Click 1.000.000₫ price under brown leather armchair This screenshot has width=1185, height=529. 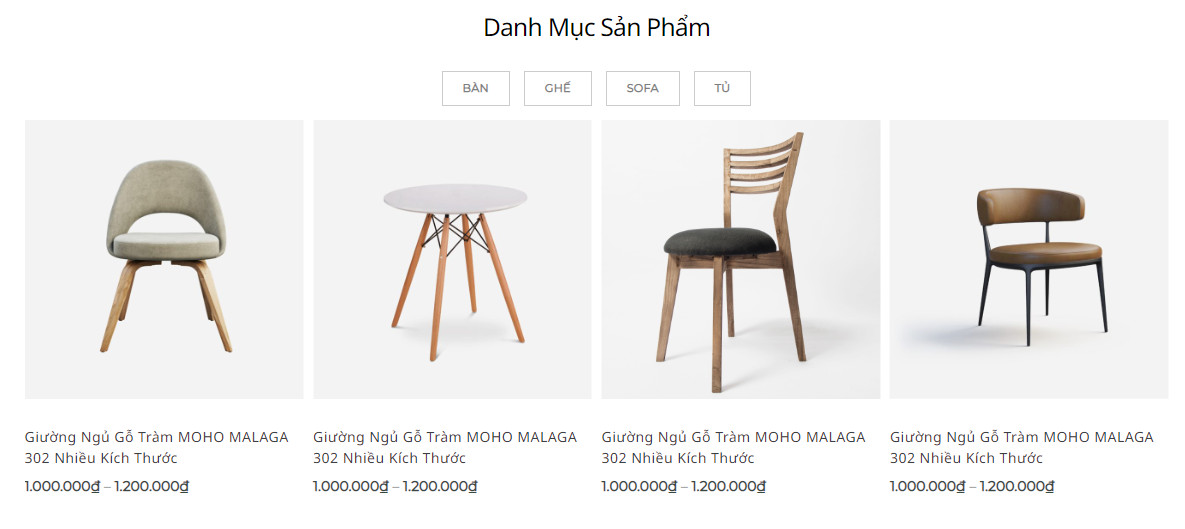click(927, 486)
